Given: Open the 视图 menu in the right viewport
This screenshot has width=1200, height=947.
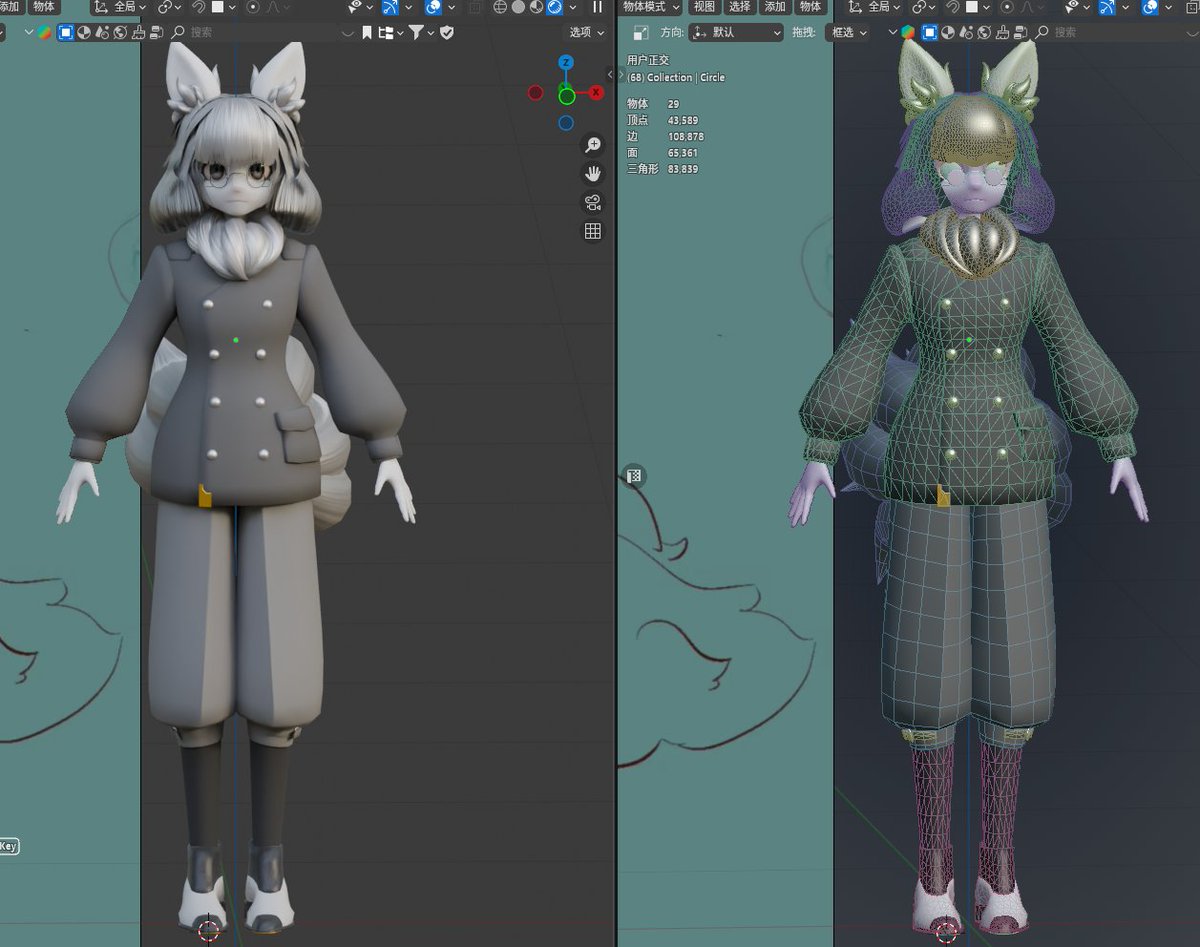Looking at the screenshot, I should [705, 8].
